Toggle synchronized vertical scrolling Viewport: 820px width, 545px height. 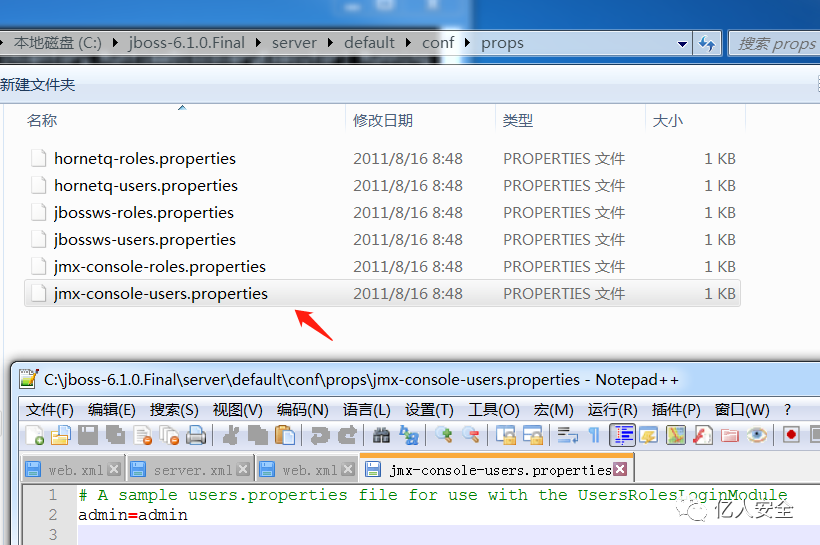[x=506, y=435]
